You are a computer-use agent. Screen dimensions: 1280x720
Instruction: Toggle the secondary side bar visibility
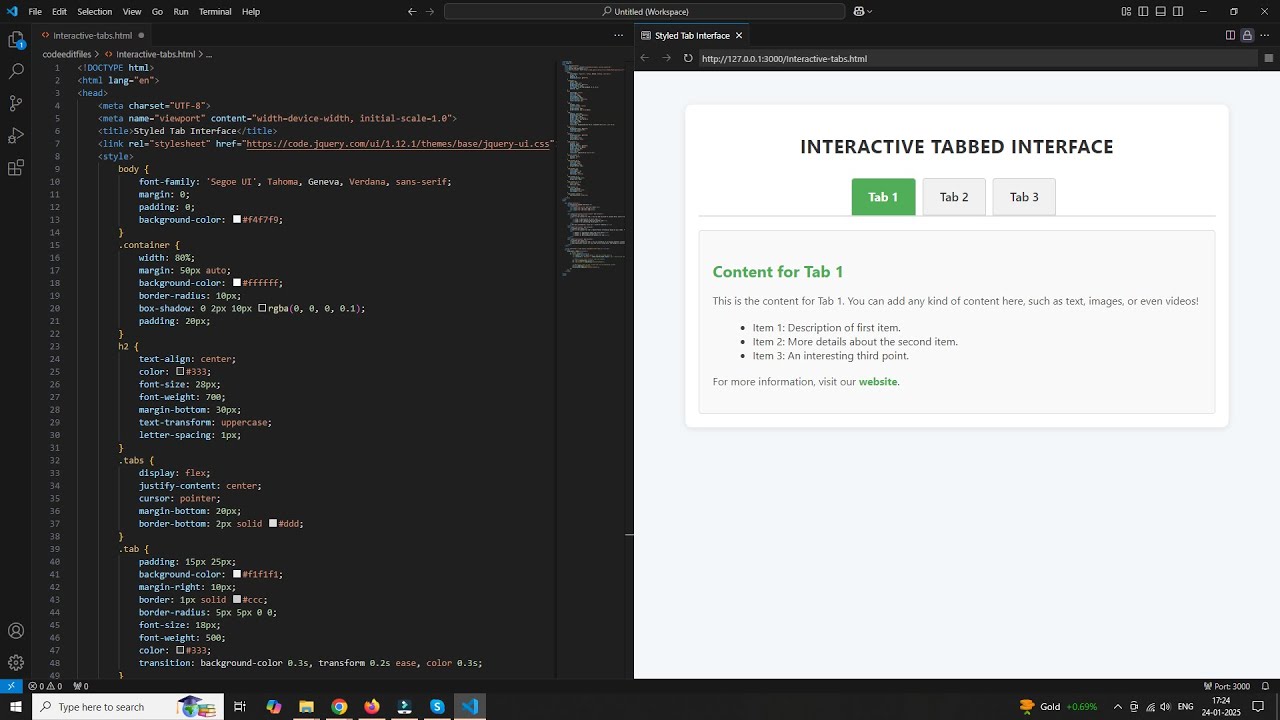(1178, 11)
